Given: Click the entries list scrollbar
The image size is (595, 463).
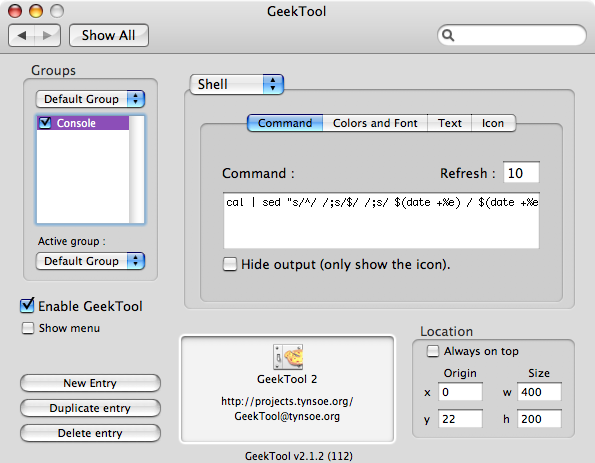Looking at the screenshot, I should (137, 170).
